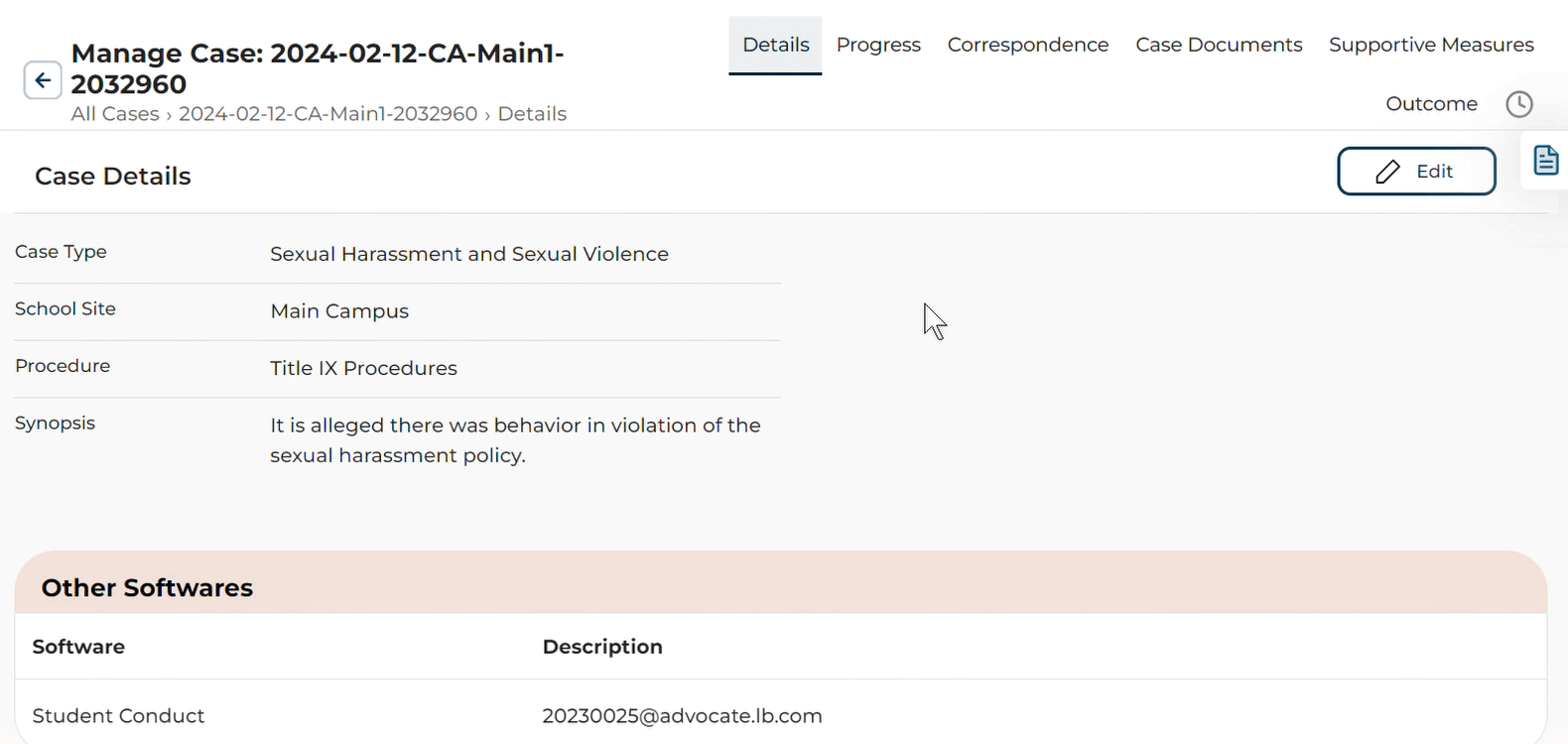Open the Supportive Measures tab

1430,45
